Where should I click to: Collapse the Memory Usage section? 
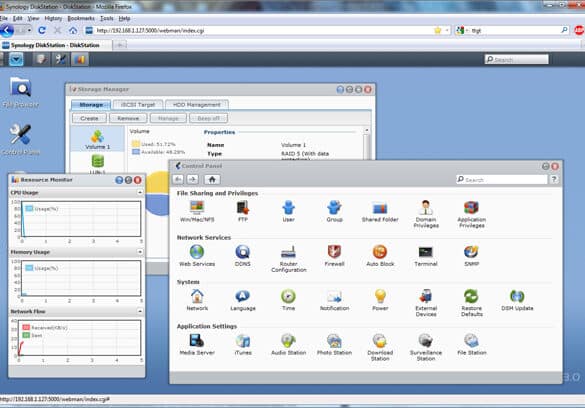[140, 252]
